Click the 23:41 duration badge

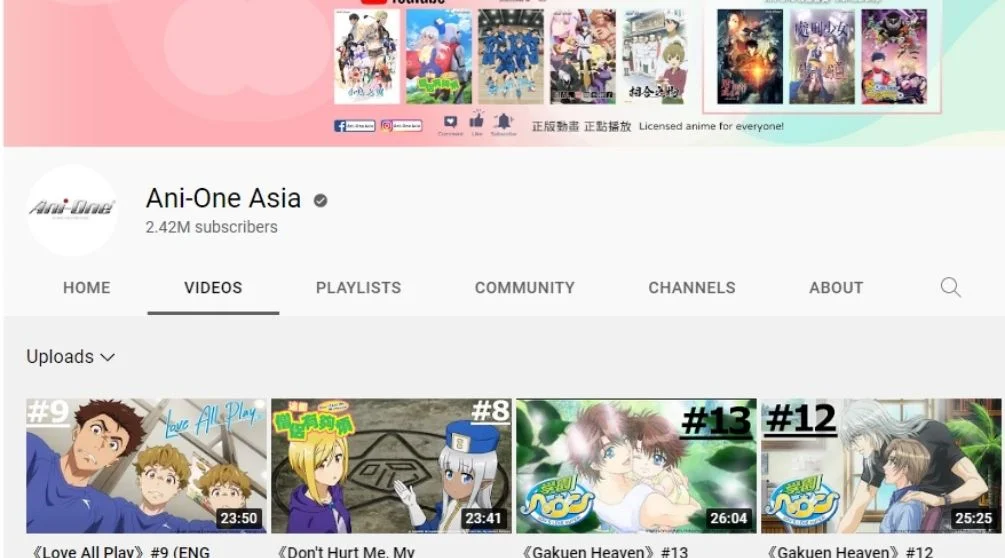[483, 518]
